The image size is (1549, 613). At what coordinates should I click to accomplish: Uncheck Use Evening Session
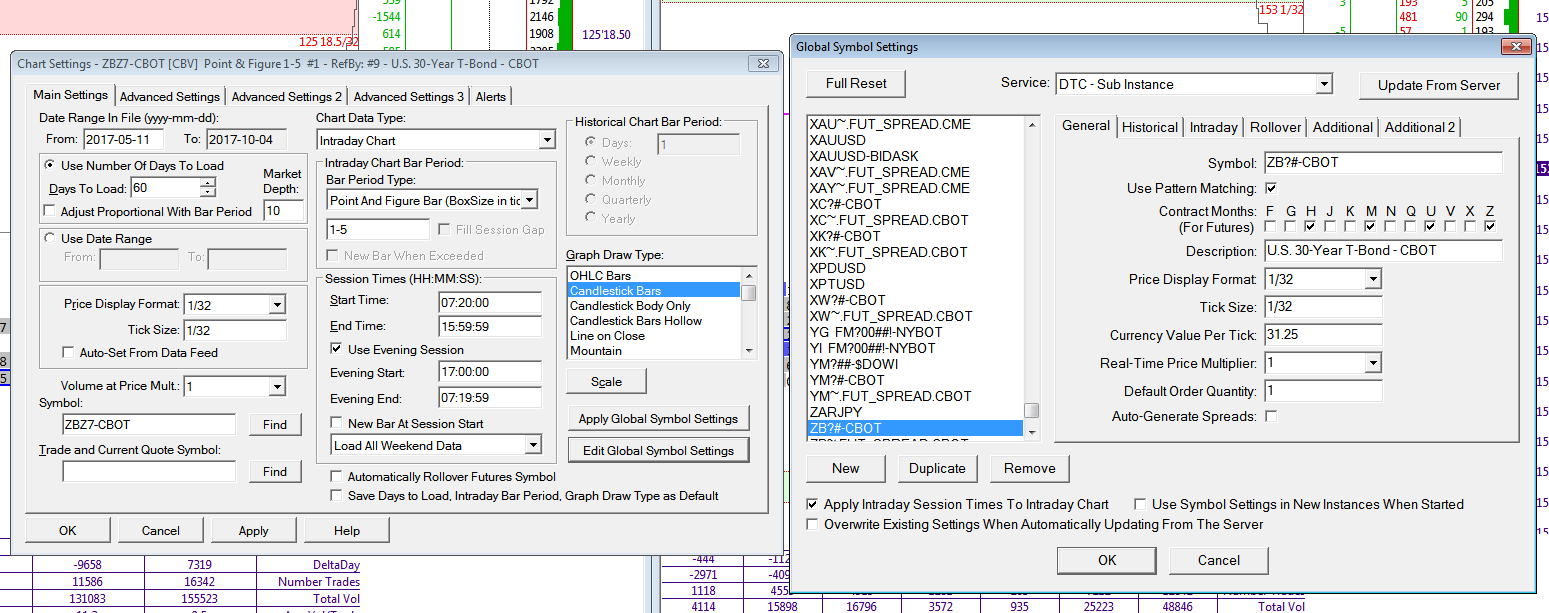(337, 350)
